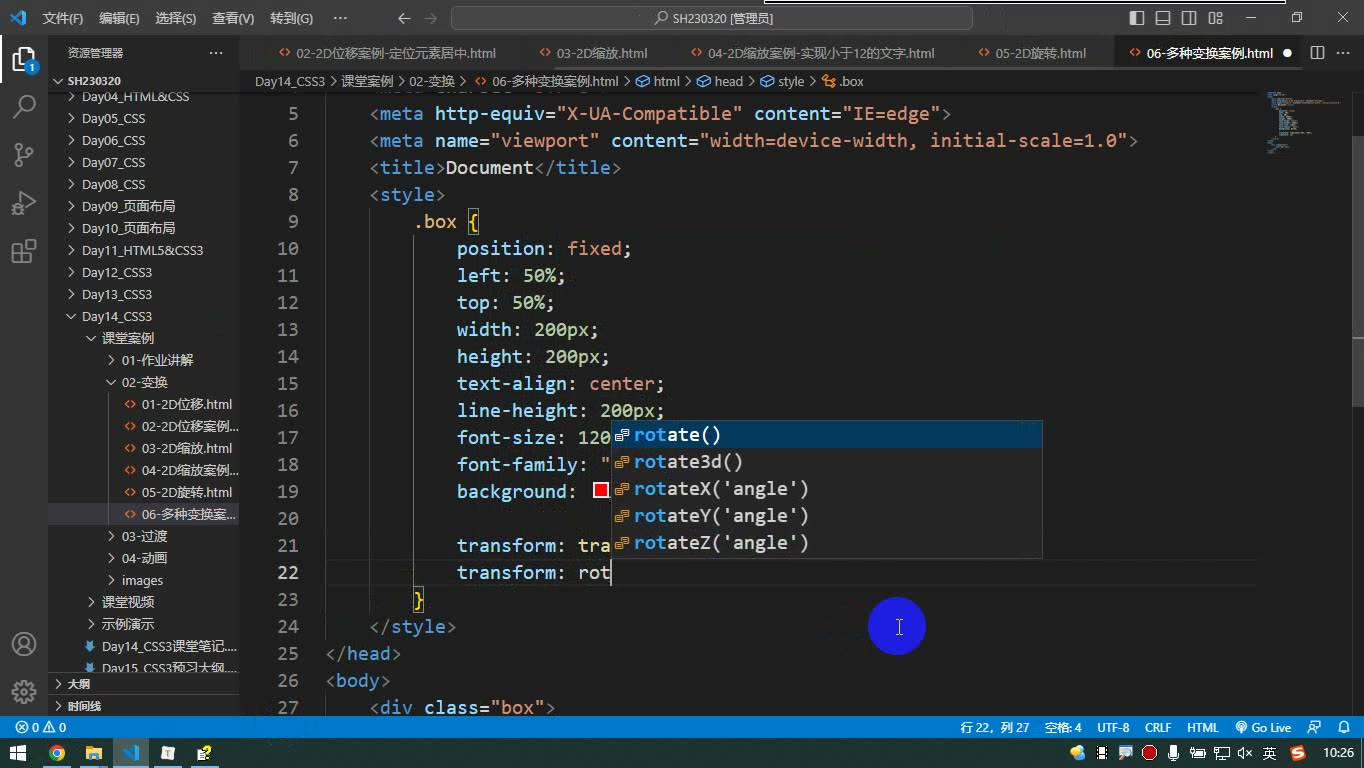The width and height of the screenshot is (1364, 768).
Task: Open the Search view in activity bar
Action: [24, 106]
